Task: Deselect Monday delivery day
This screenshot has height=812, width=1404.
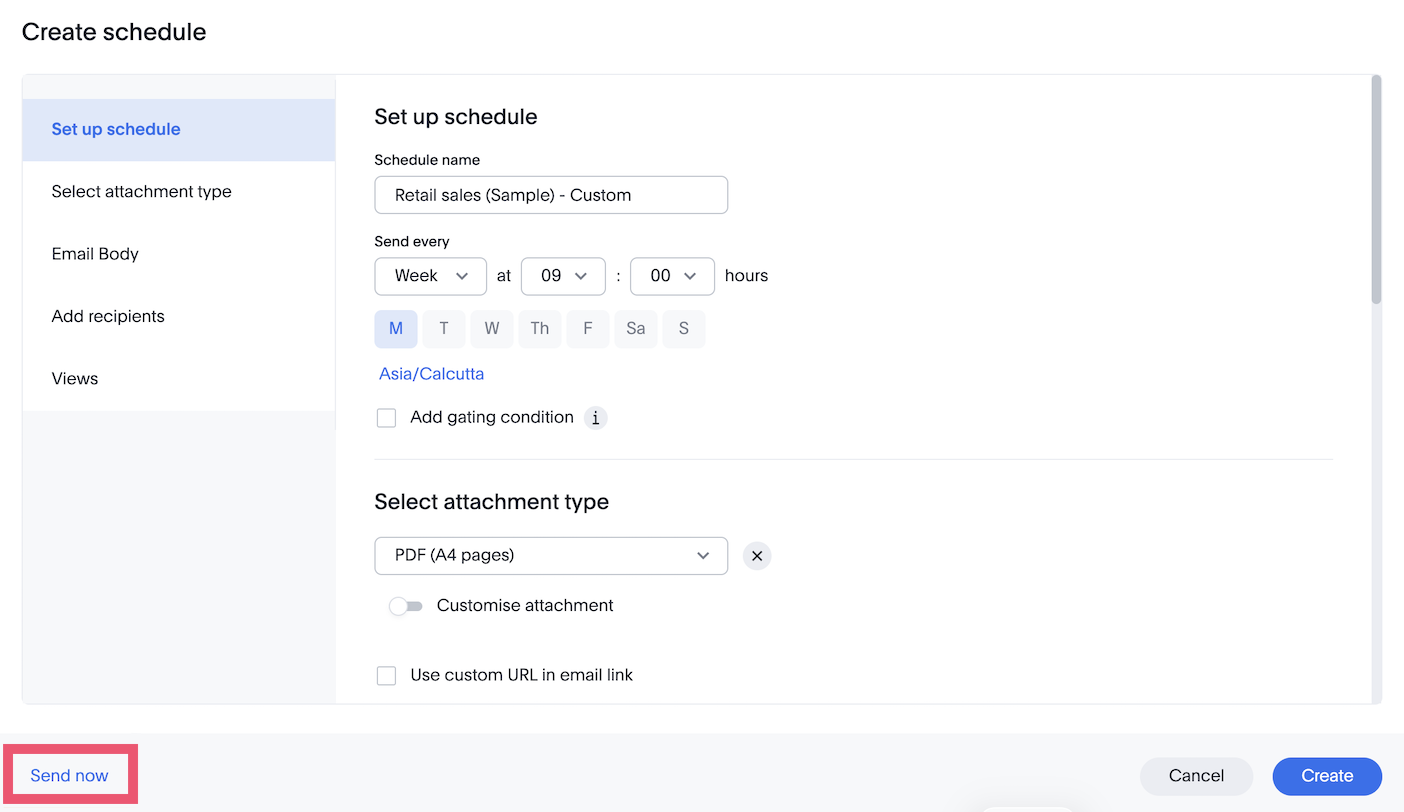Action: coord(396,328)
